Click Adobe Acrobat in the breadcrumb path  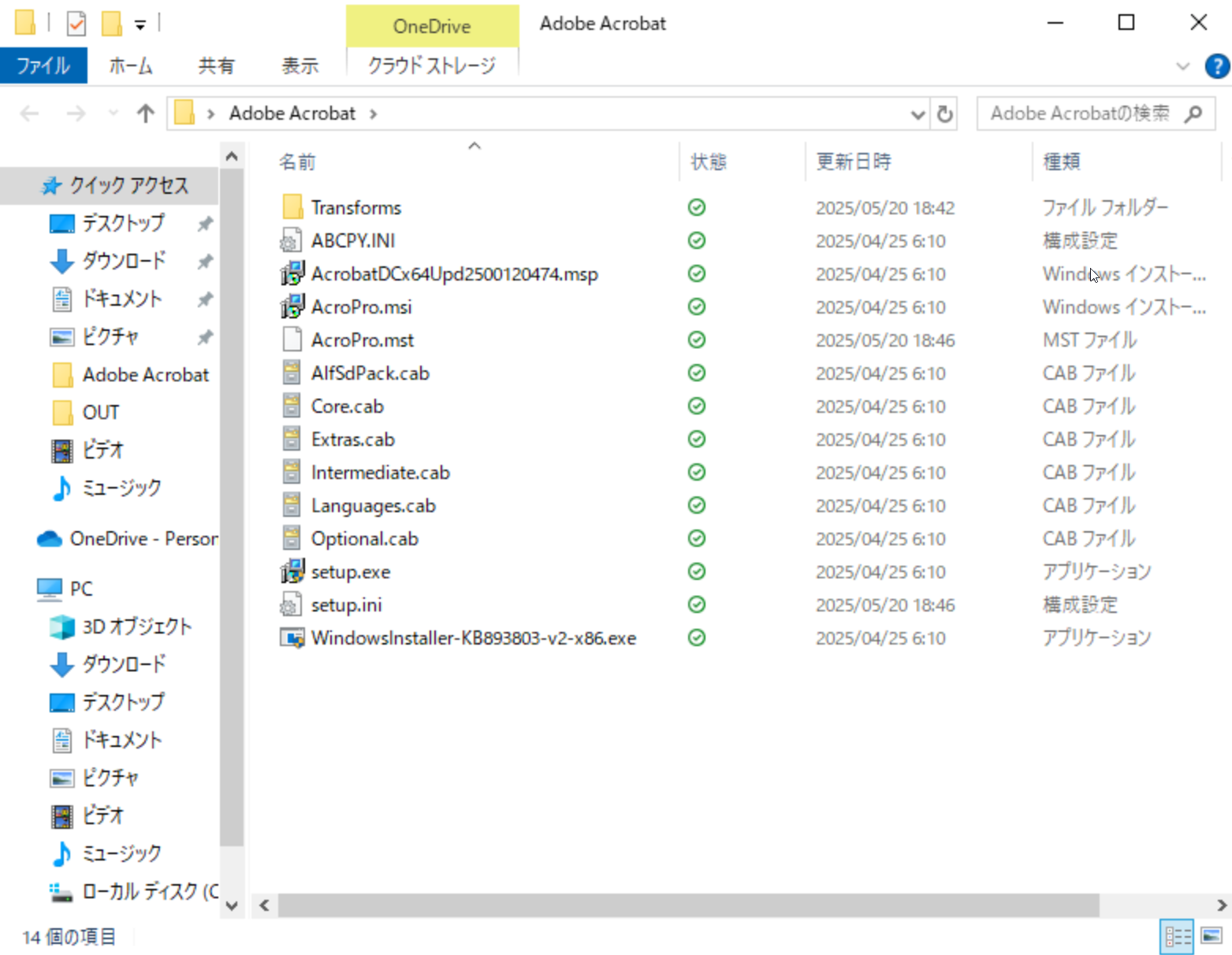(x=292, y=113)
